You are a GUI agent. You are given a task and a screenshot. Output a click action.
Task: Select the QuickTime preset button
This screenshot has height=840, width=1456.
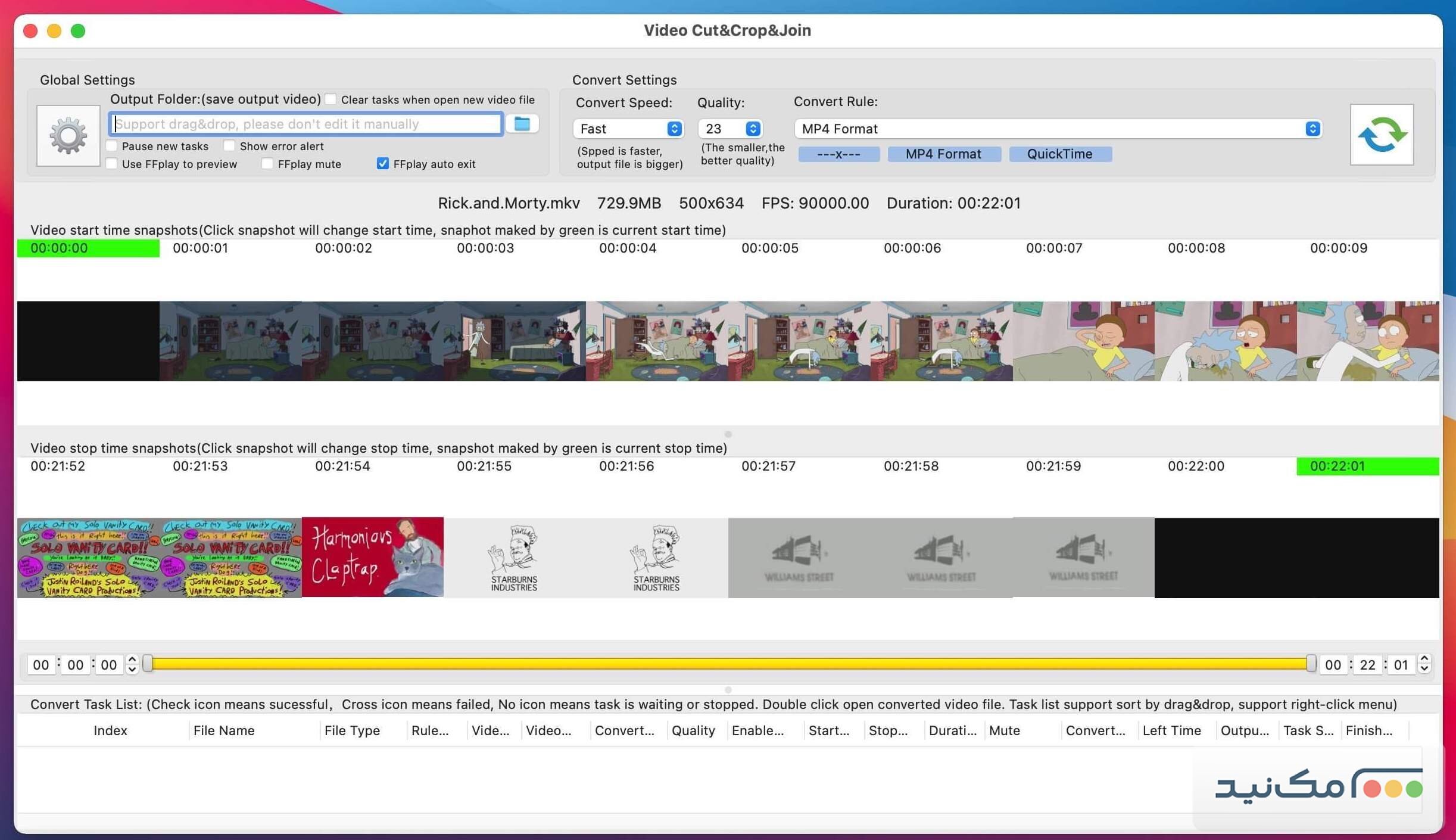tap(1060, 154)
